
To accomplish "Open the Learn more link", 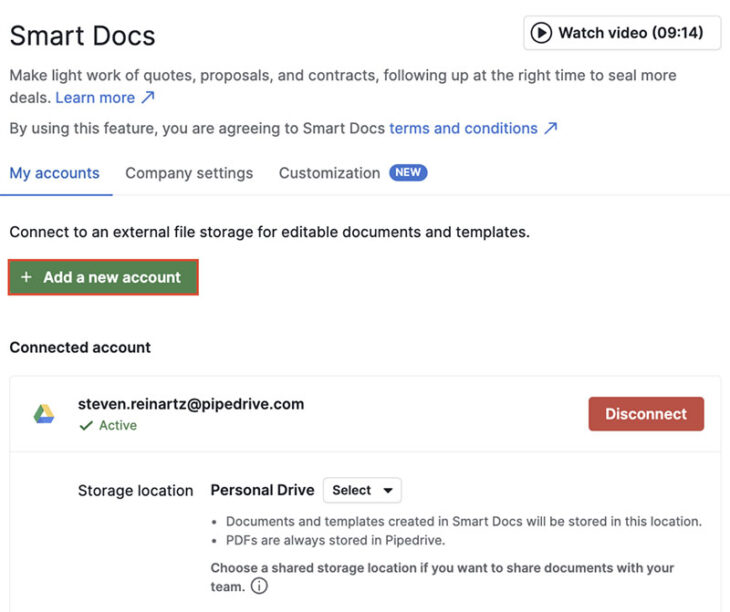I will point(105,98).
